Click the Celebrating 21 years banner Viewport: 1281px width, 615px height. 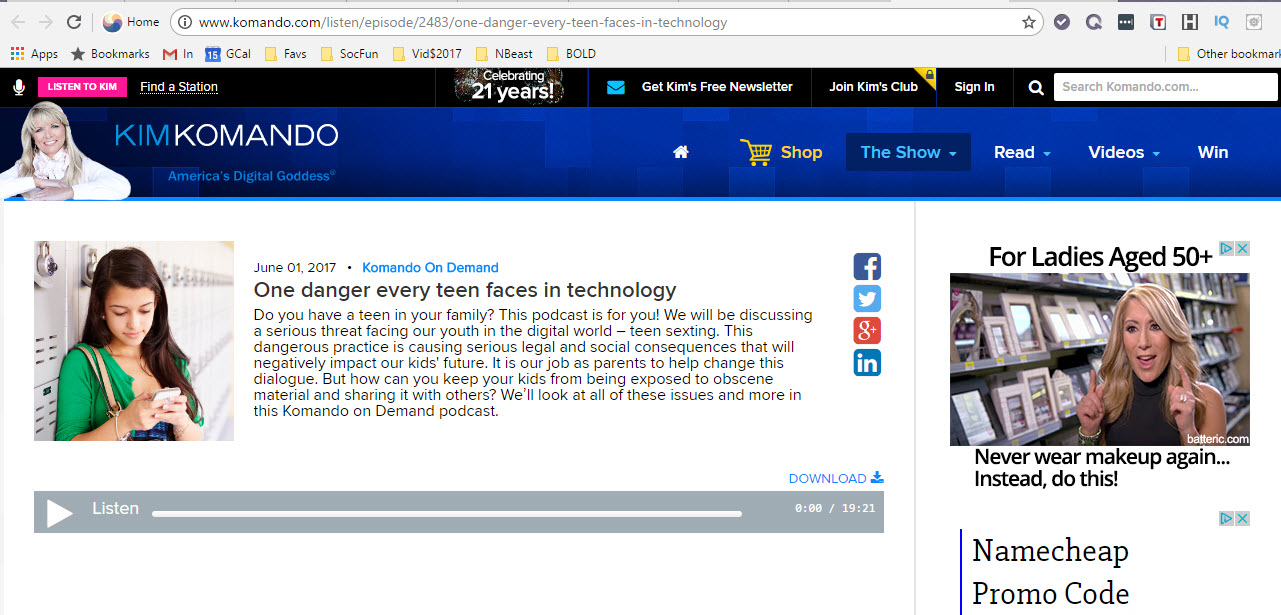coord(509,87)
